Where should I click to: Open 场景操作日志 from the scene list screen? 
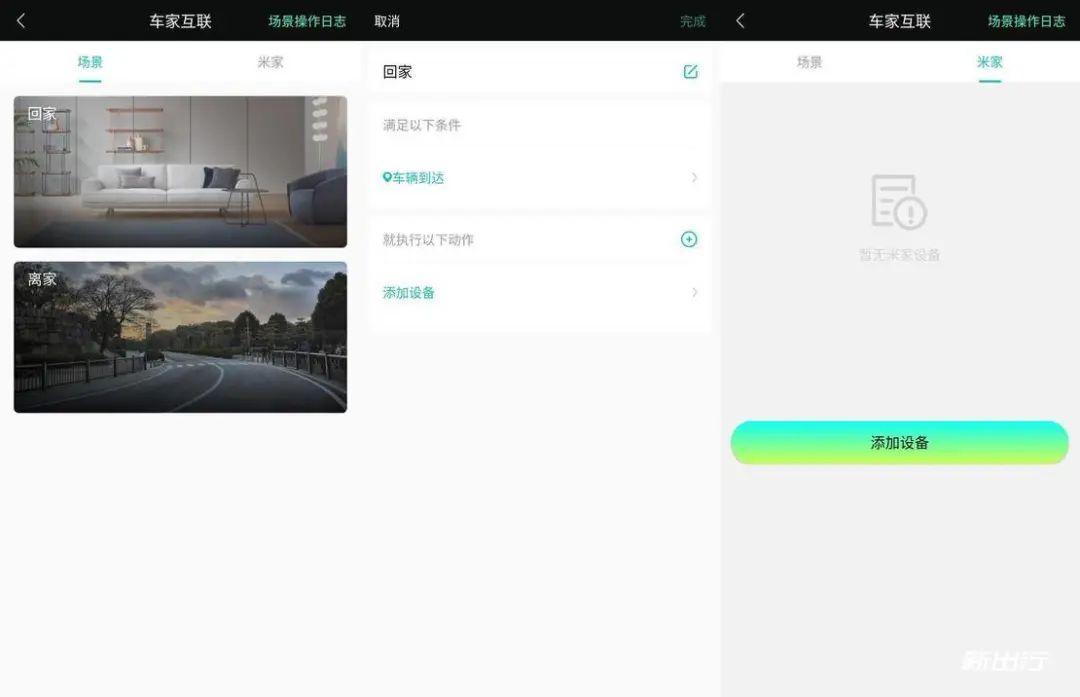pyautogui.click(x=306, y=21)
